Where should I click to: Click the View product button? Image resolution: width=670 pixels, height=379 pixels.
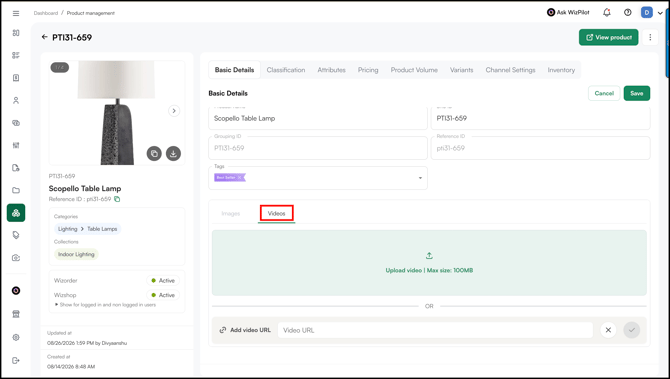tap(608, 37)
